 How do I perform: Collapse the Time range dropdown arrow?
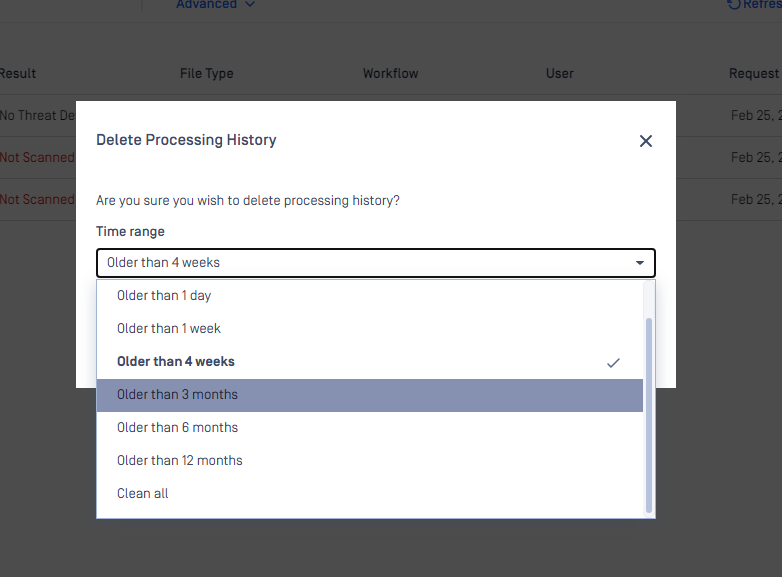click(x=639, y=263)
